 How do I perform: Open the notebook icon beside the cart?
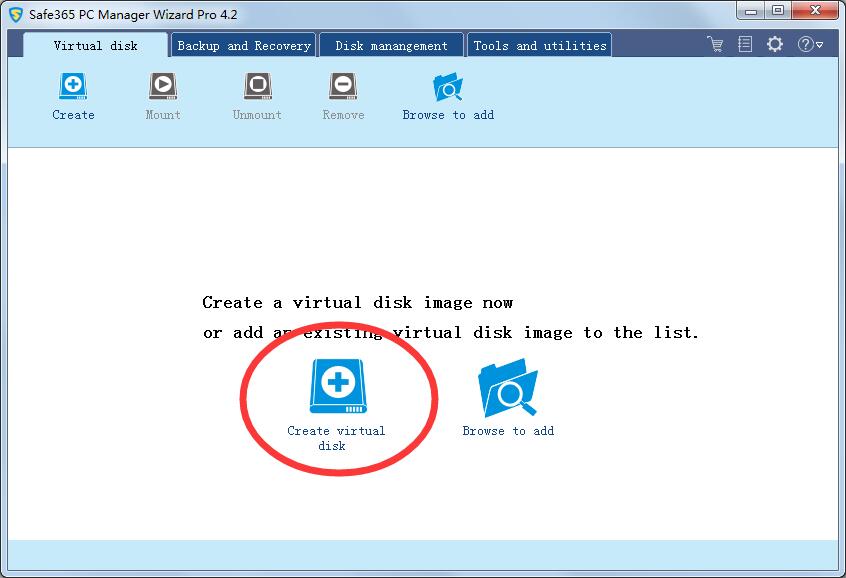point(745,44)
